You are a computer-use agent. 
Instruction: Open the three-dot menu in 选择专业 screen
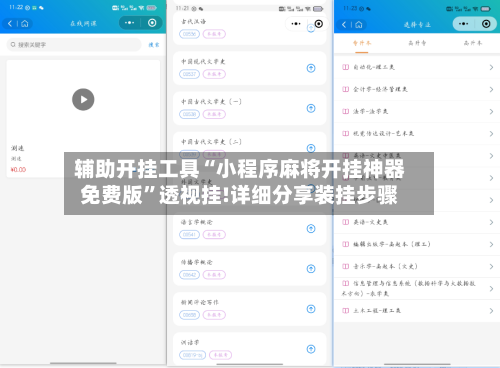pos(463,24)
